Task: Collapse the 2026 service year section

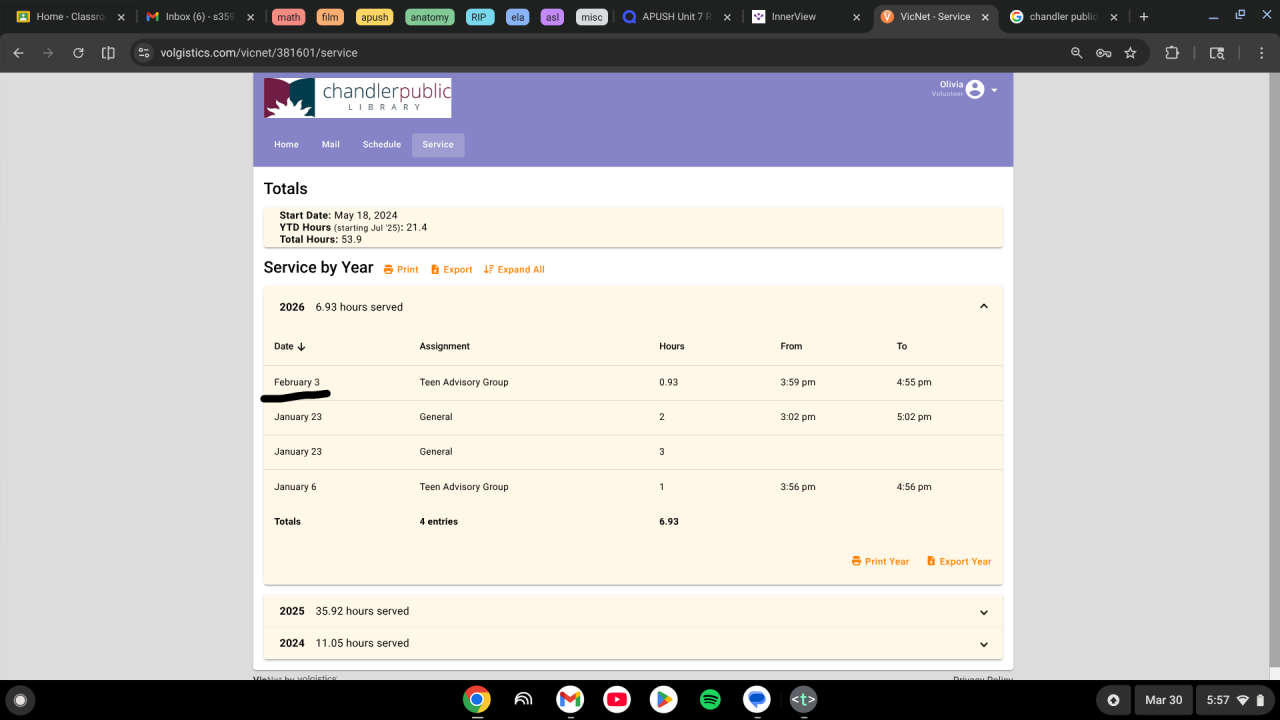Action: (984, 307)
